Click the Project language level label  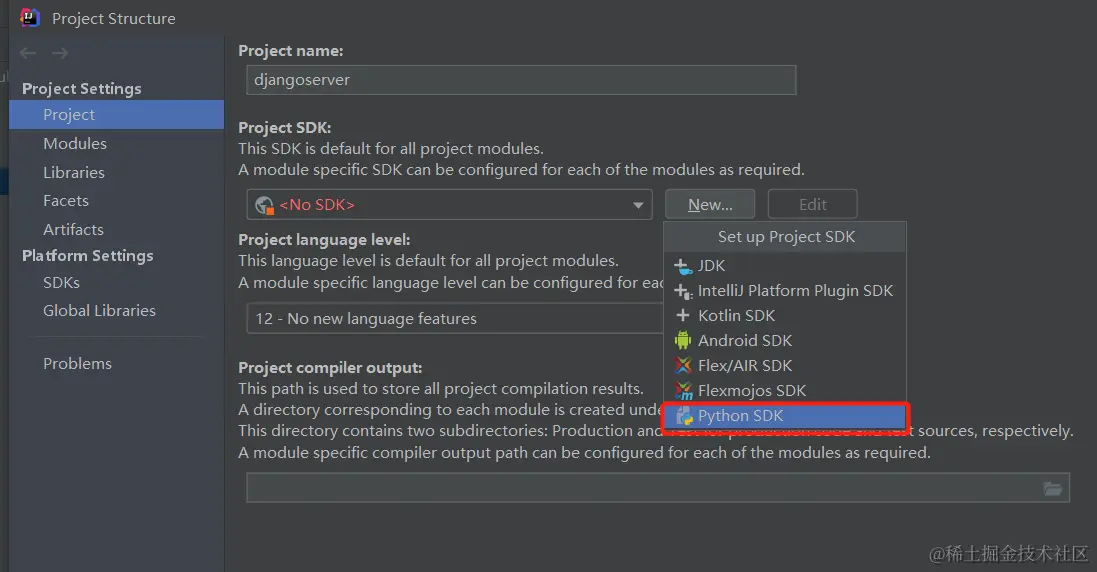[324, 240]
